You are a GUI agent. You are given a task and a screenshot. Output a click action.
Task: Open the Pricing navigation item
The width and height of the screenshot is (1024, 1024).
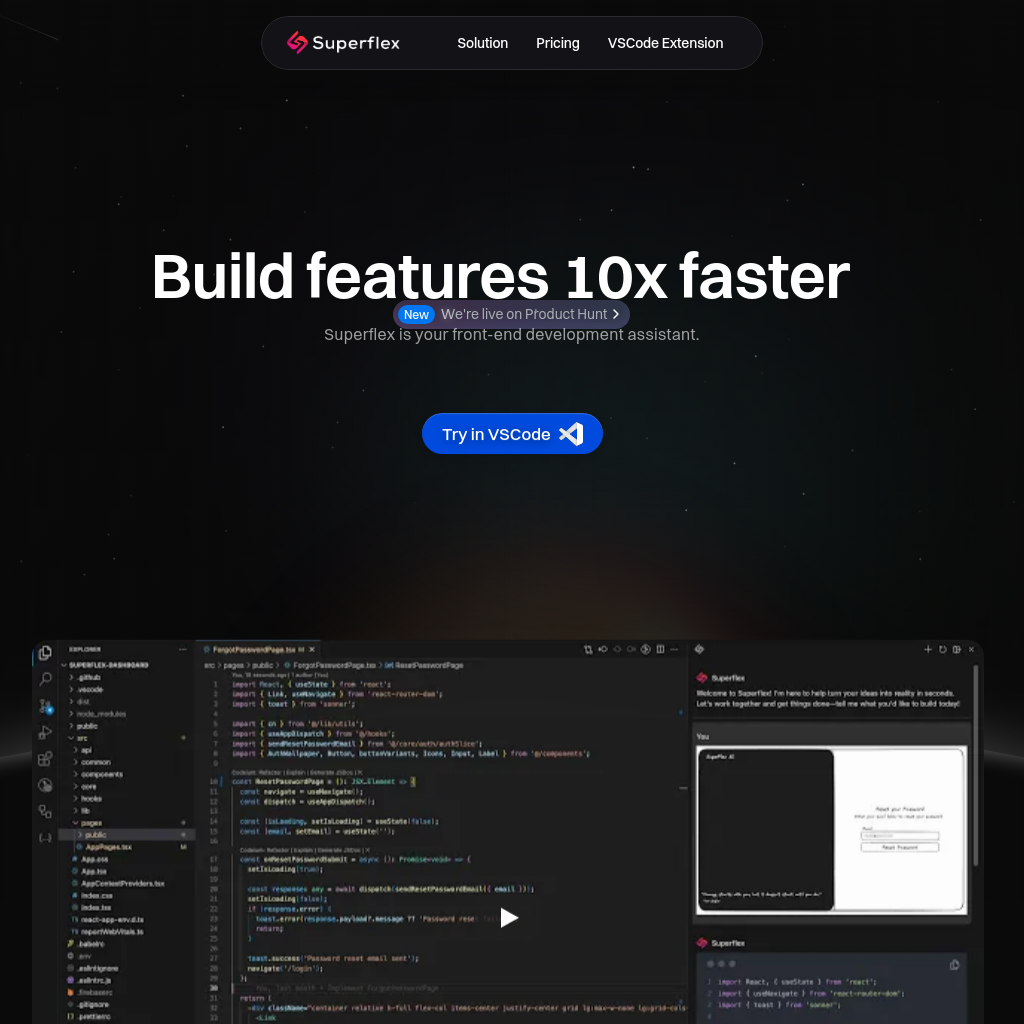pos(557,43)
